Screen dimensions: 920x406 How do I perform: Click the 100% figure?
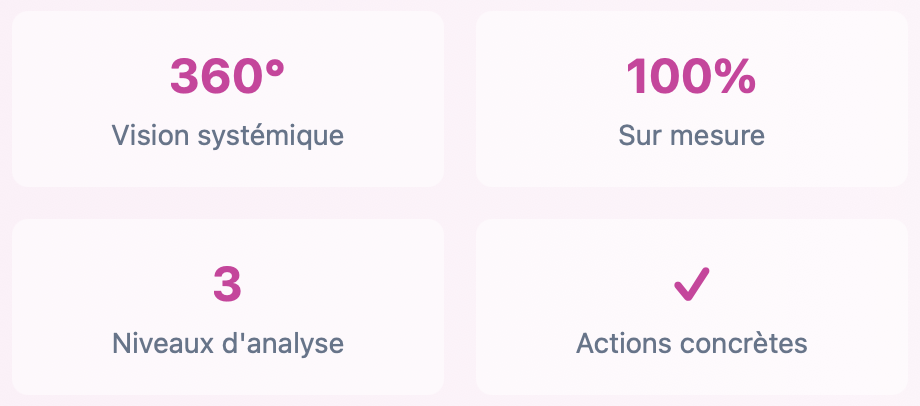point(691,76)
